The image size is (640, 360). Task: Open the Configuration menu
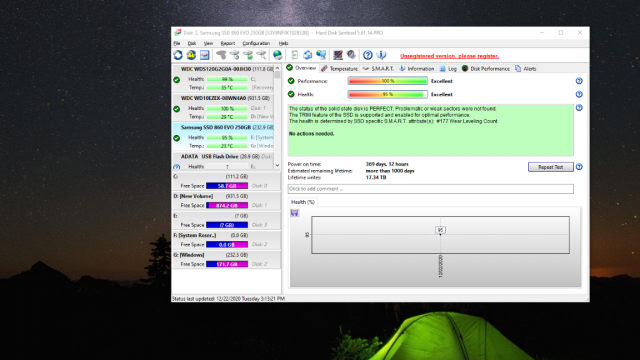pyautogui.click(x=256, y=43)
